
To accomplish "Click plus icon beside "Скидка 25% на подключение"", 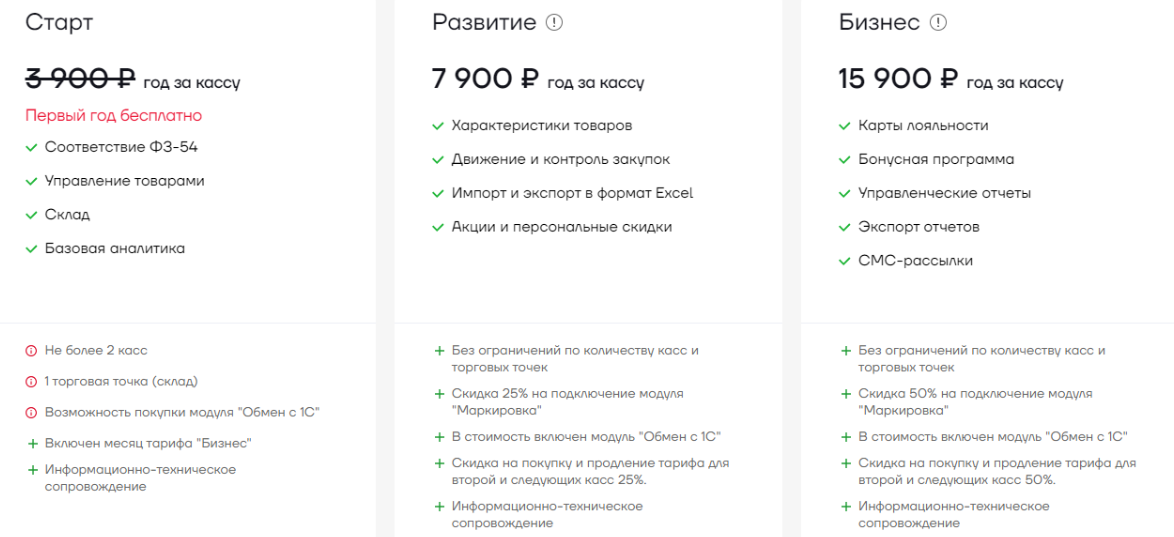I will (x=438, y=394).
